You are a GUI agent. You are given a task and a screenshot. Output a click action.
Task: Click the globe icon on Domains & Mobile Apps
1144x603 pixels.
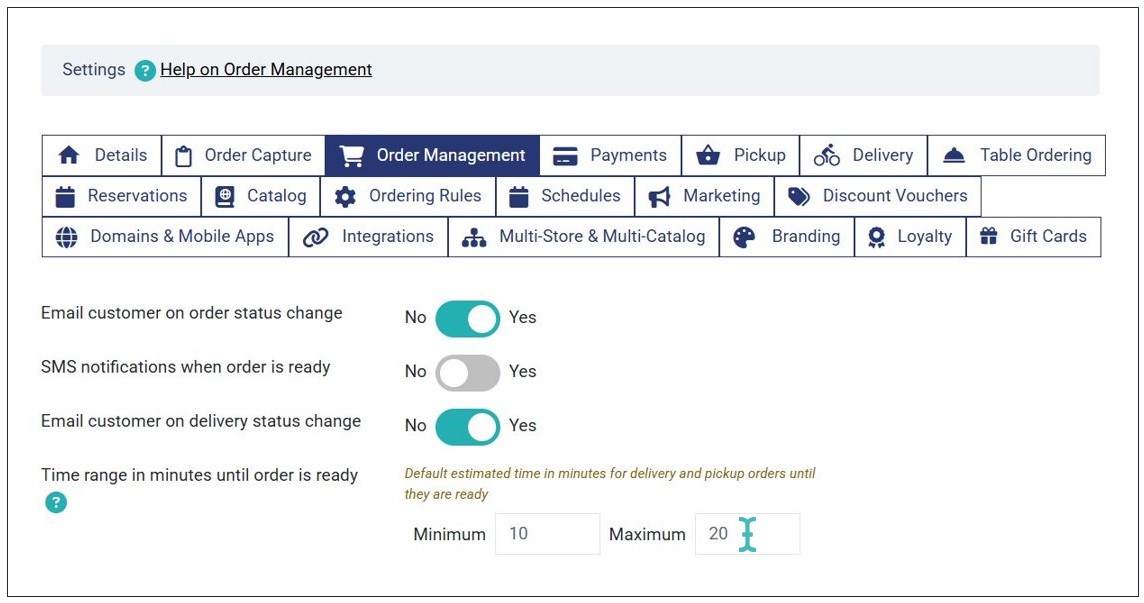66,237
